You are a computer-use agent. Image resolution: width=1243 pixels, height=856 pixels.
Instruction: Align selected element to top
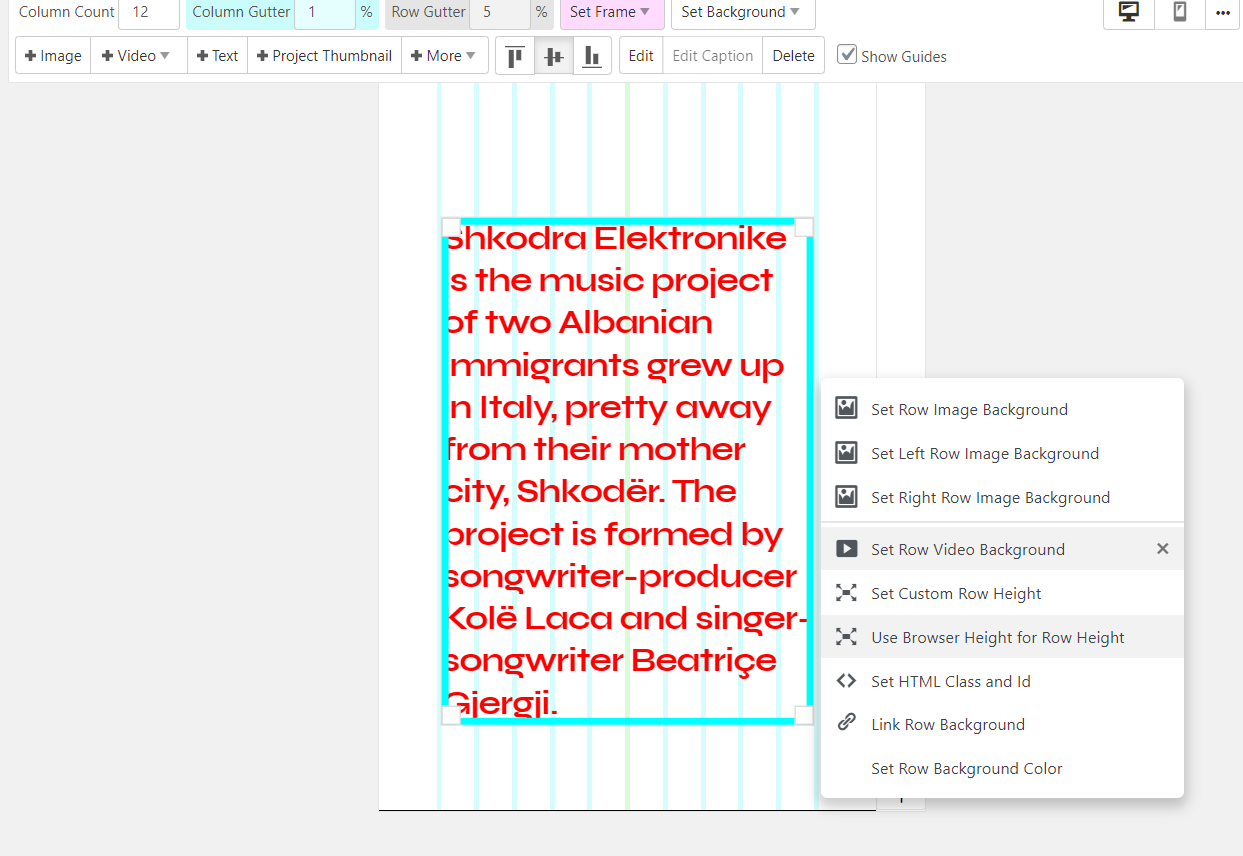pos(515,56)
